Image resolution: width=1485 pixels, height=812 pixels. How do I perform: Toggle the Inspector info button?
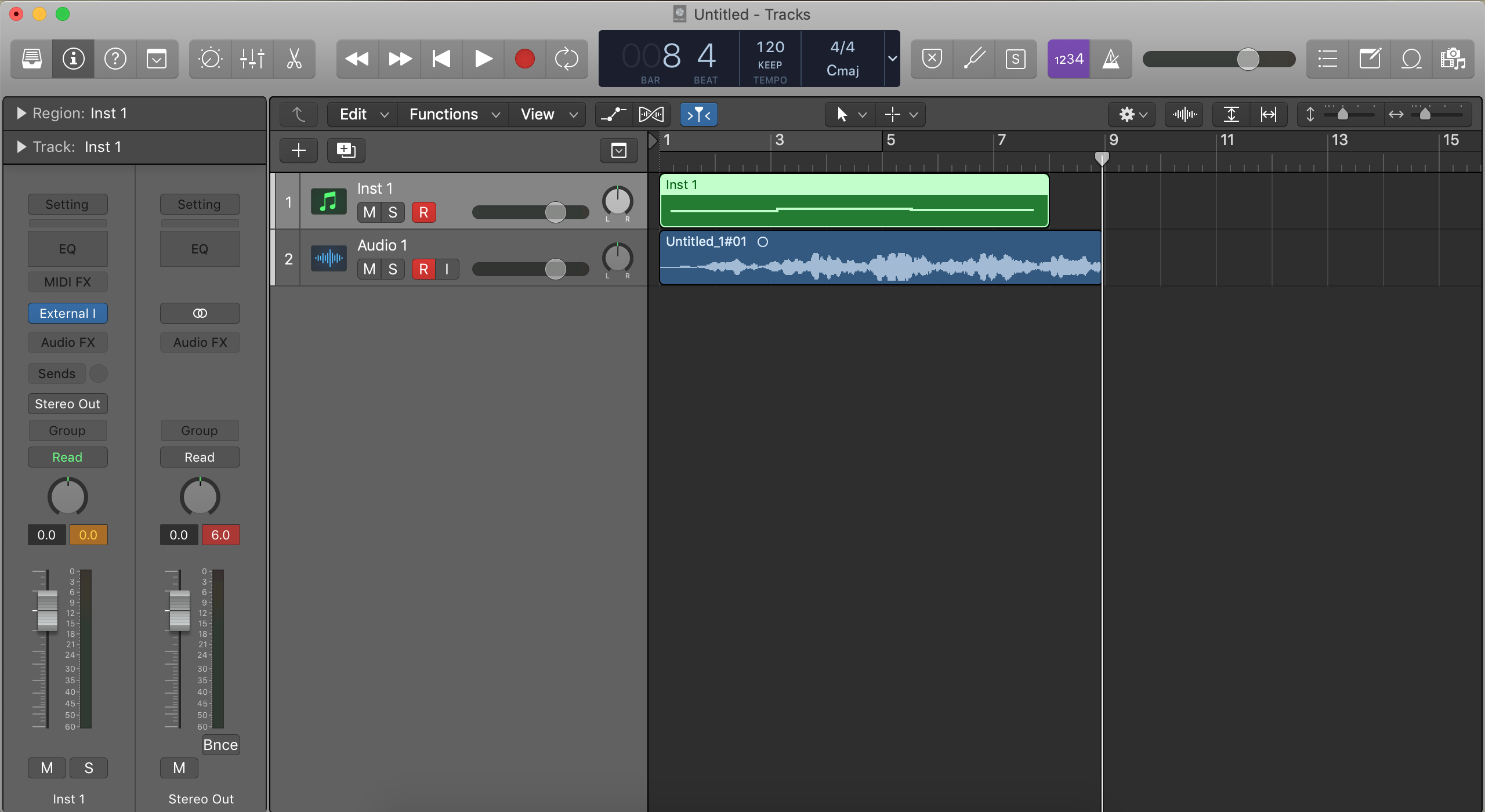tap(74, 59)
